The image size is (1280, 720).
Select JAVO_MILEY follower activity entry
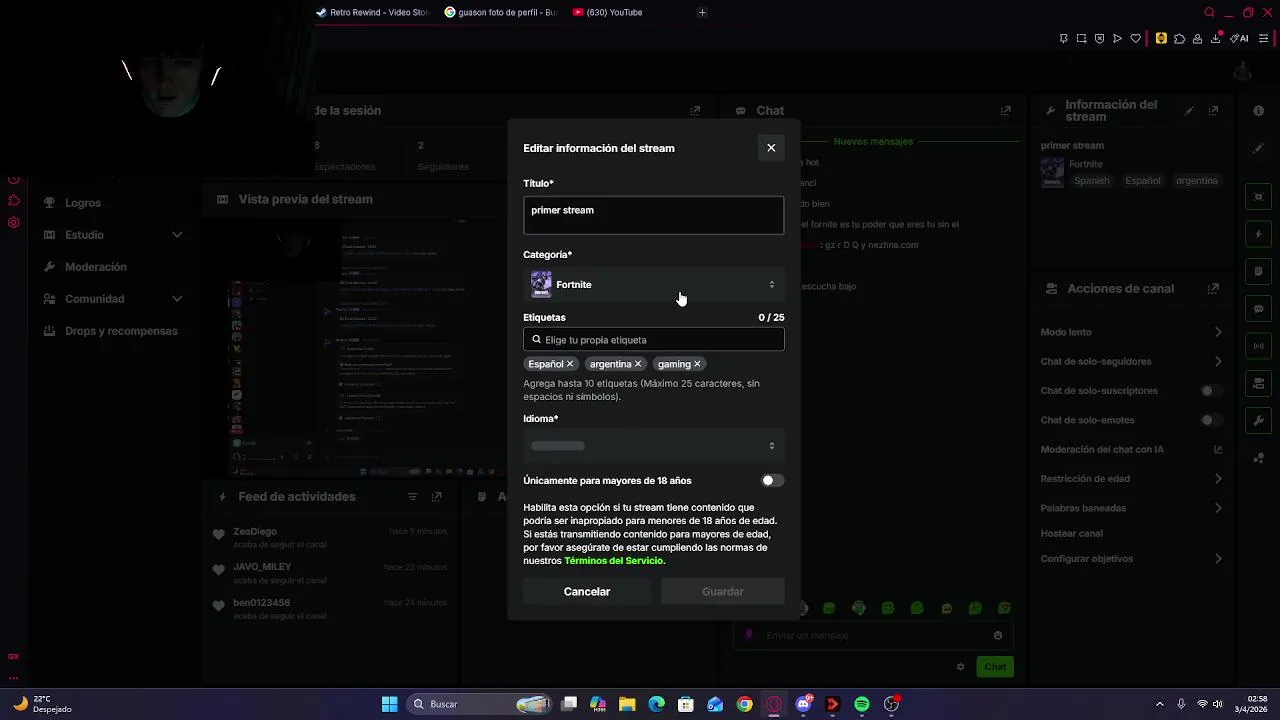pos(330,574)
